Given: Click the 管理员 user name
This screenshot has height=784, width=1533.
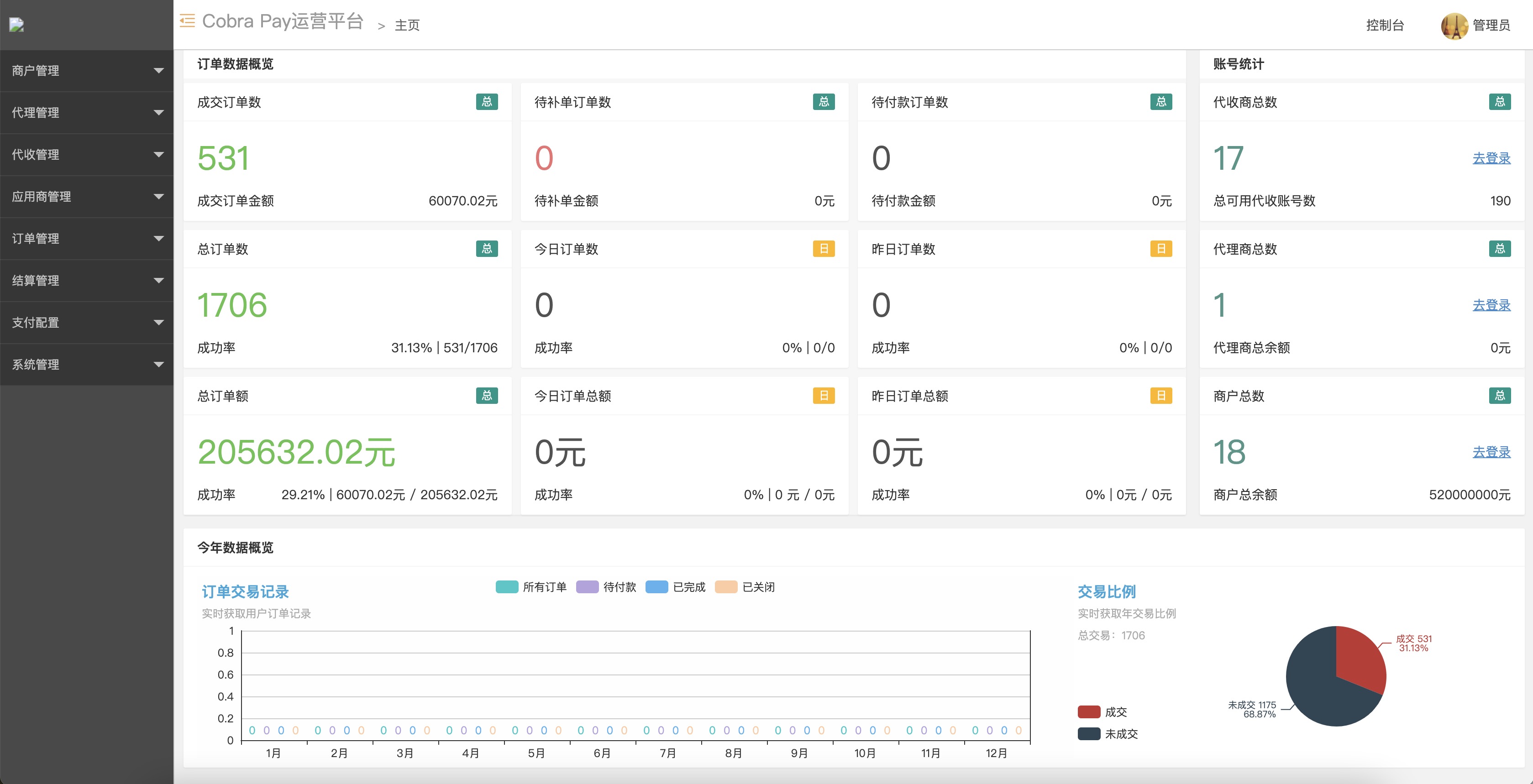Looking at the screenshot, I should [x=1491, y=25].
